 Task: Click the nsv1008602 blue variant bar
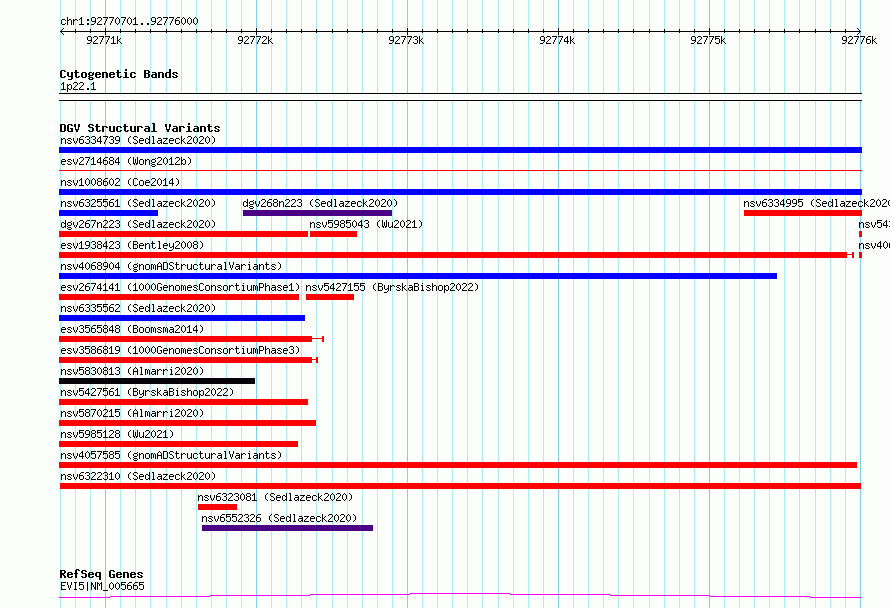pos(460,192)
